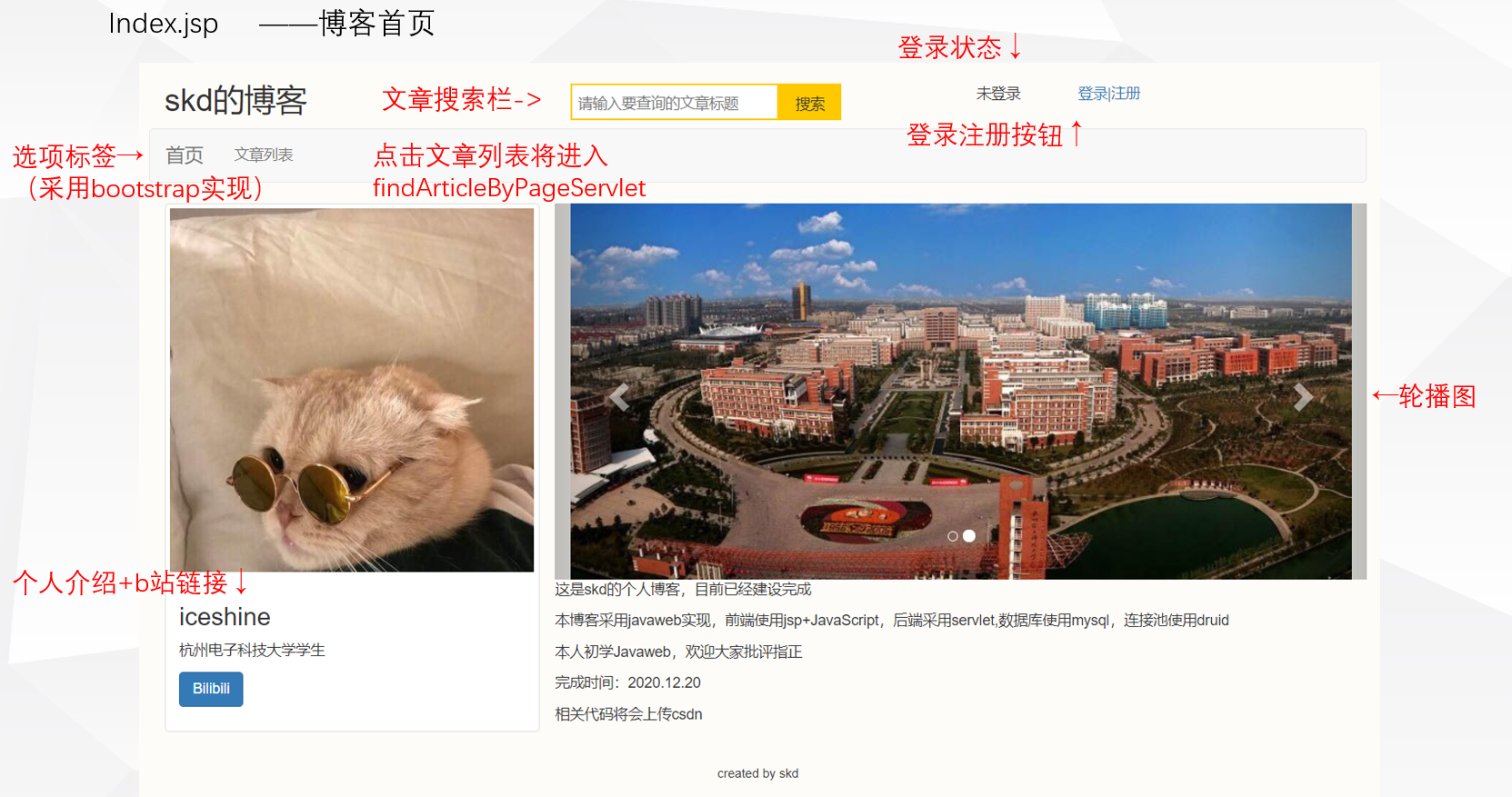Click the skd的博客 site title
Viewport: 1512px width, 797px height.
click(x=235, y=100)
